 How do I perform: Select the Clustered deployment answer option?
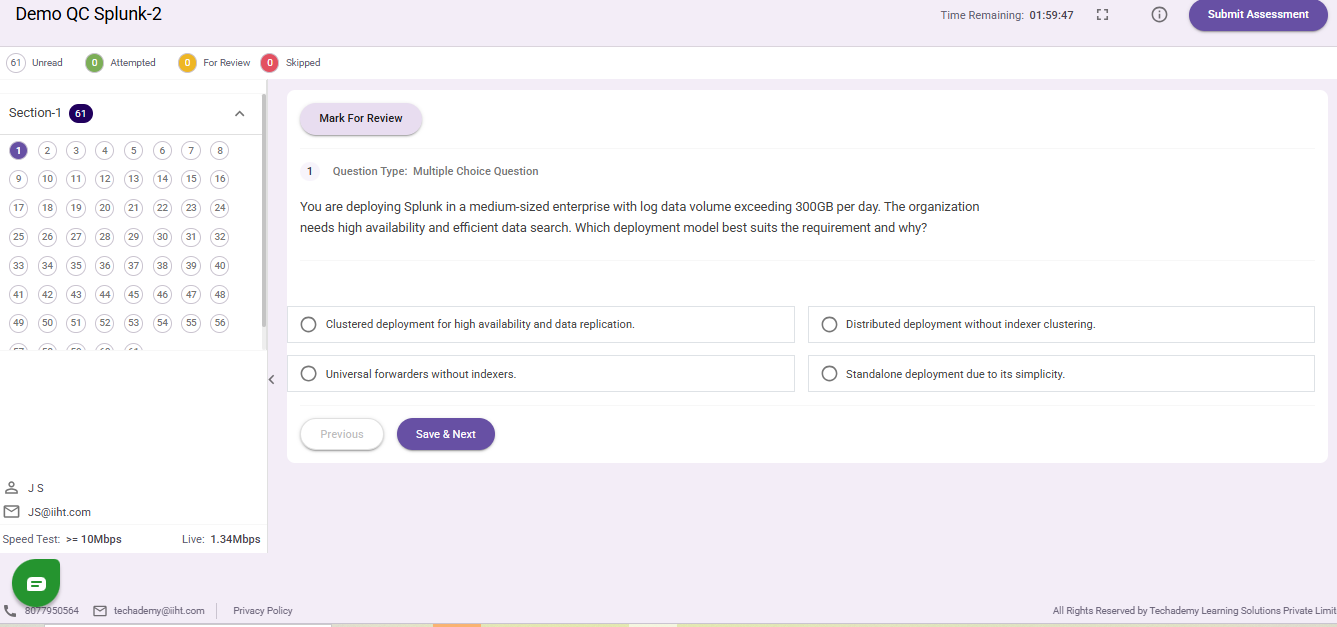309,324
